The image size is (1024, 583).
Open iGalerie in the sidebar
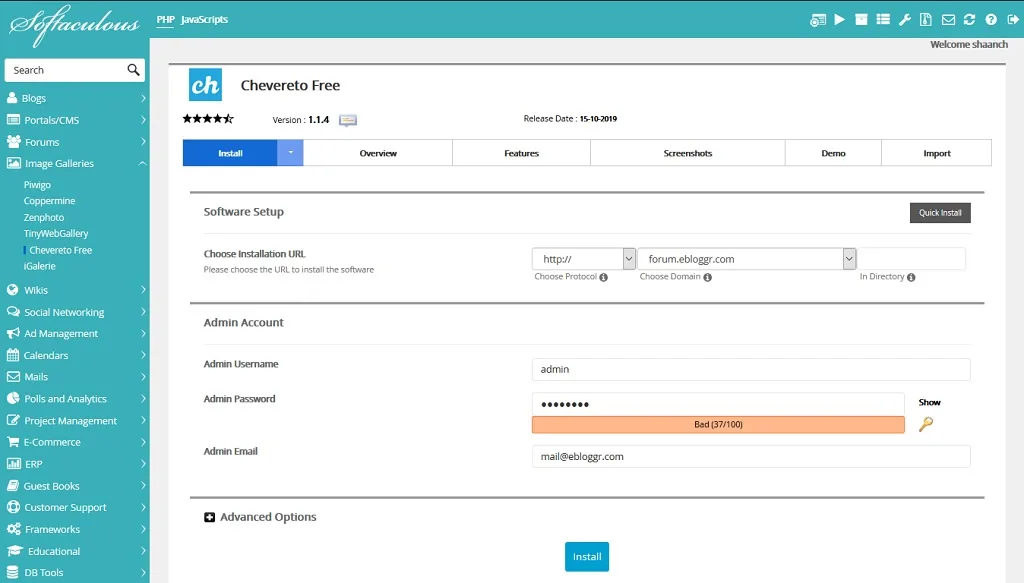39,266
